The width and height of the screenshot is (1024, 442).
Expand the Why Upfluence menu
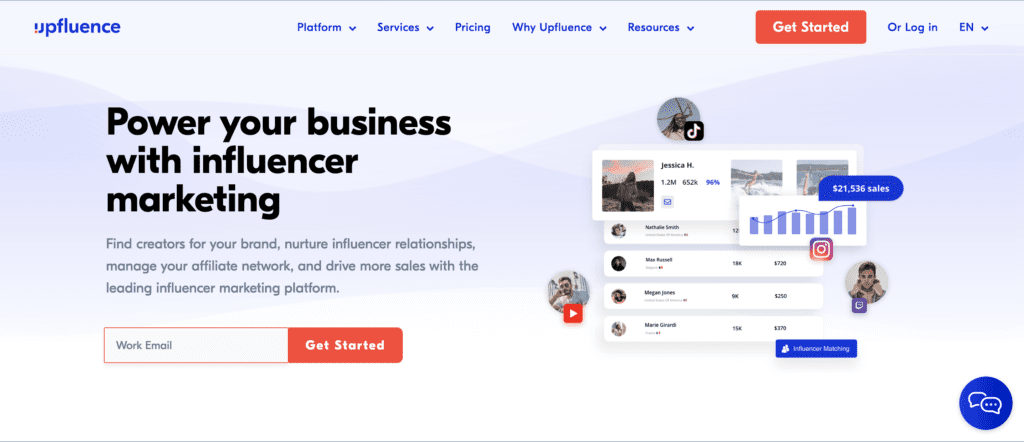coord(559,27)
